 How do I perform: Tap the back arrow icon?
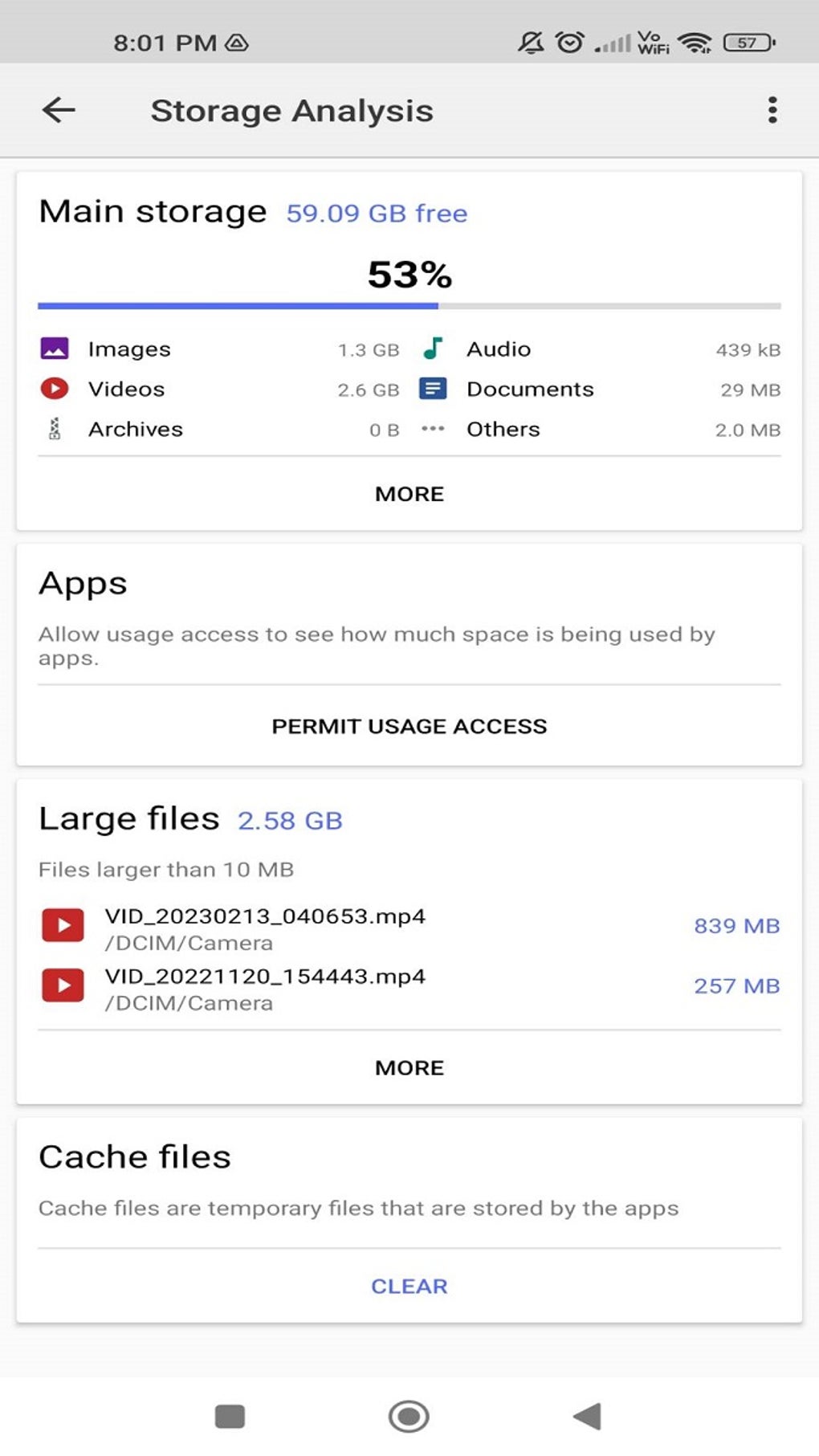tap(59, 110)
